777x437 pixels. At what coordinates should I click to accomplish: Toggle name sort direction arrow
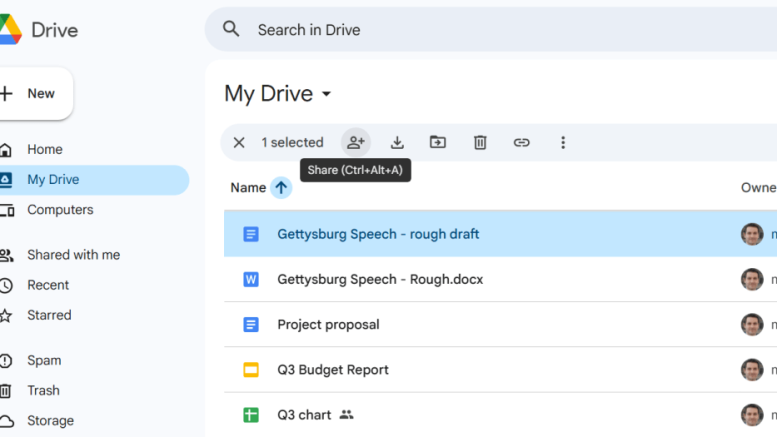281,187
